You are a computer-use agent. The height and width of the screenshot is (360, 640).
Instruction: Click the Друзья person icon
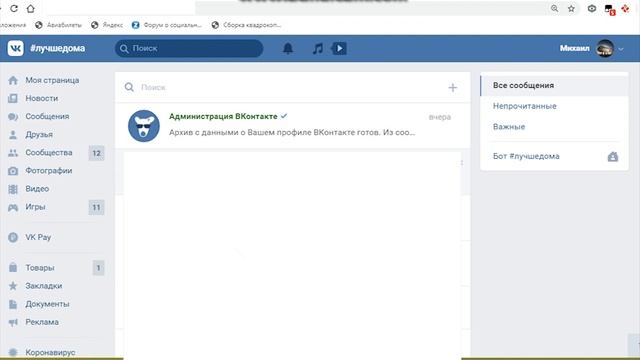click(x=13, y=135)
